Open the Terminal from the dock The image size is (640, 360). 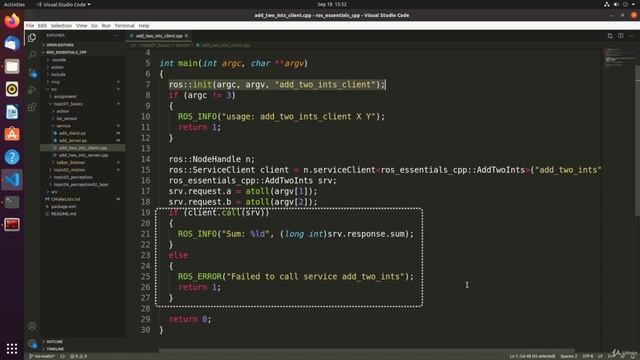[x=12, y=202]
